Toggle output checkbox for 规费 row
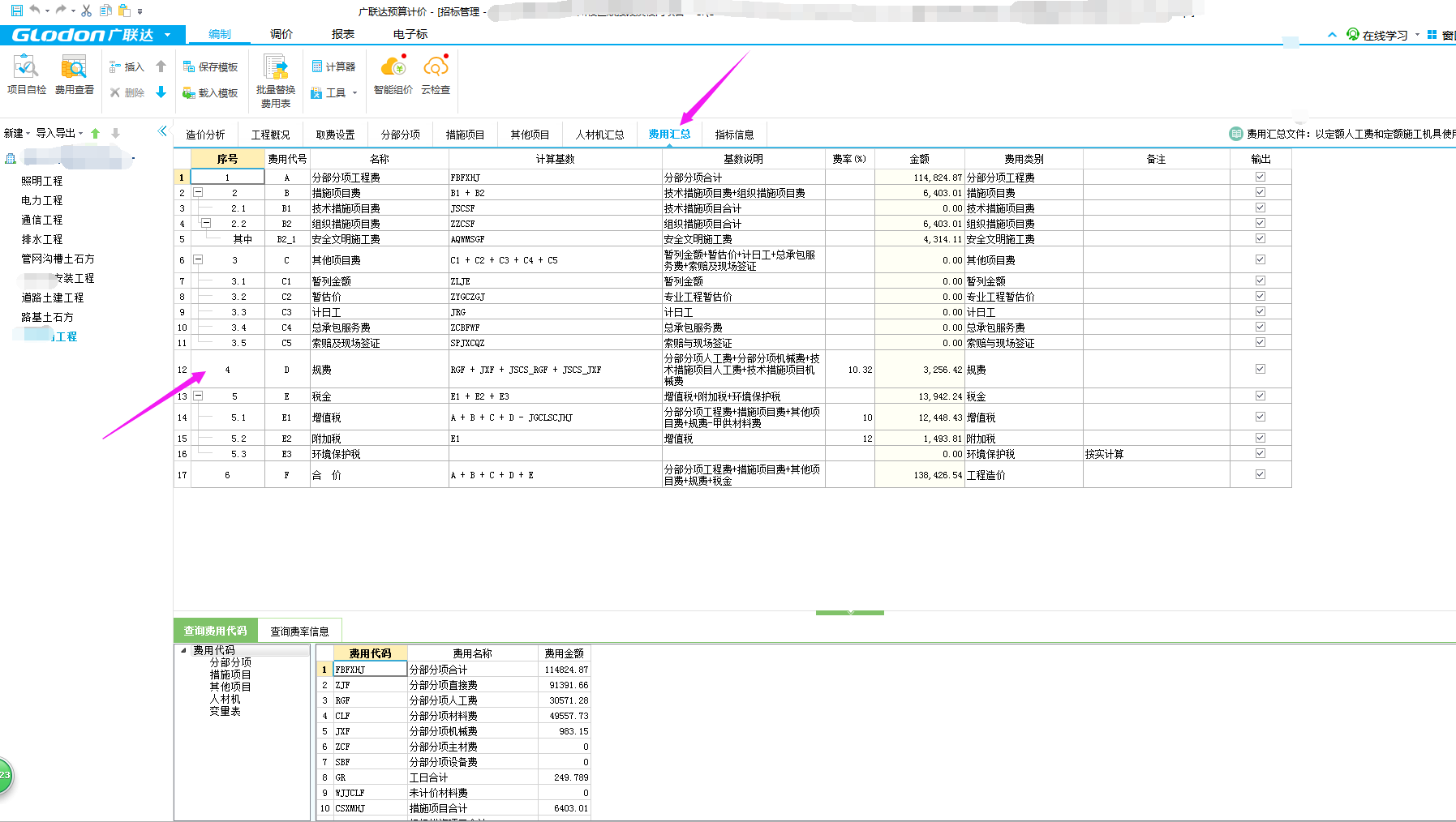Image resolution: width=1456 pixels, height=822 pixels. 1260,369
